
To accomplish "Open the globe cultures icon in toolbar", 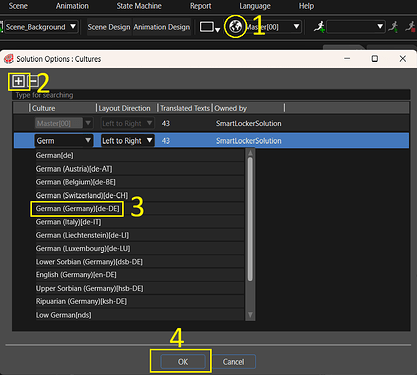I will (x=236, y=26).
